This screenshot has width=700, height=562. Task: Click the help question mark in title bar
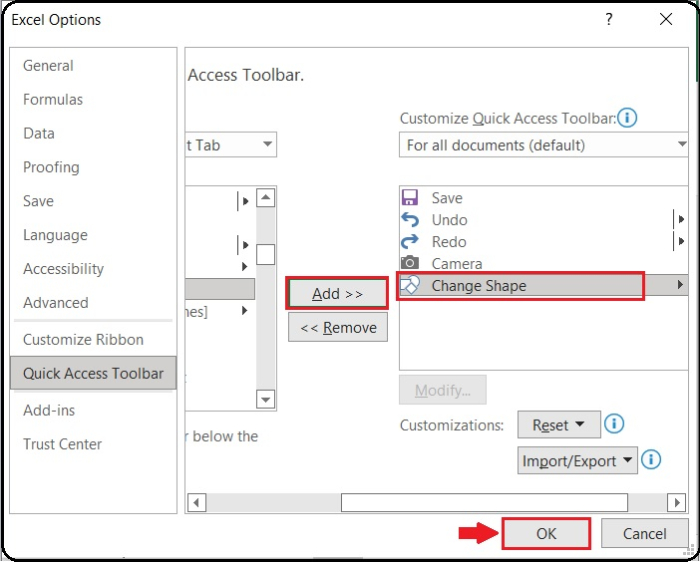coord(609,19)
